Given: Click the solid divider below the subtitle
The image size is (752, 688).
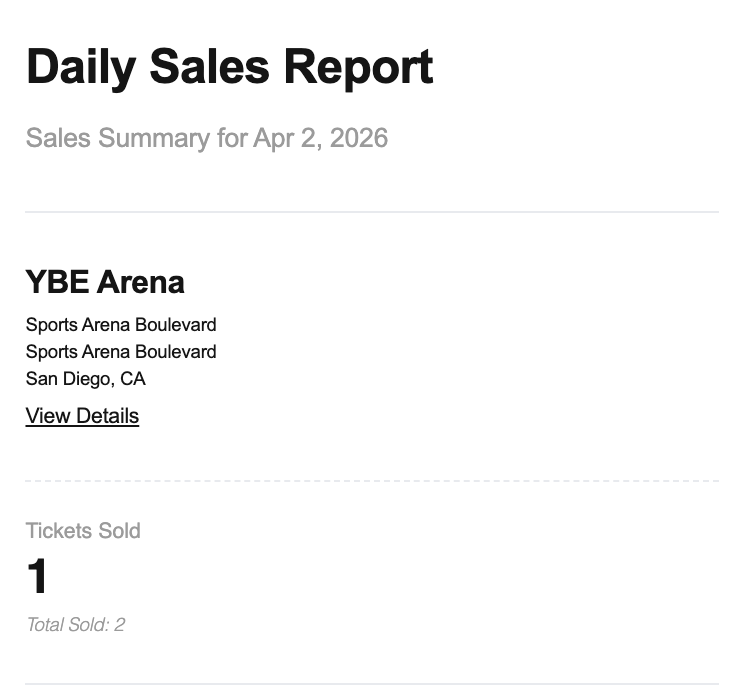Looking at the screenshot, I should click(372, 212).
